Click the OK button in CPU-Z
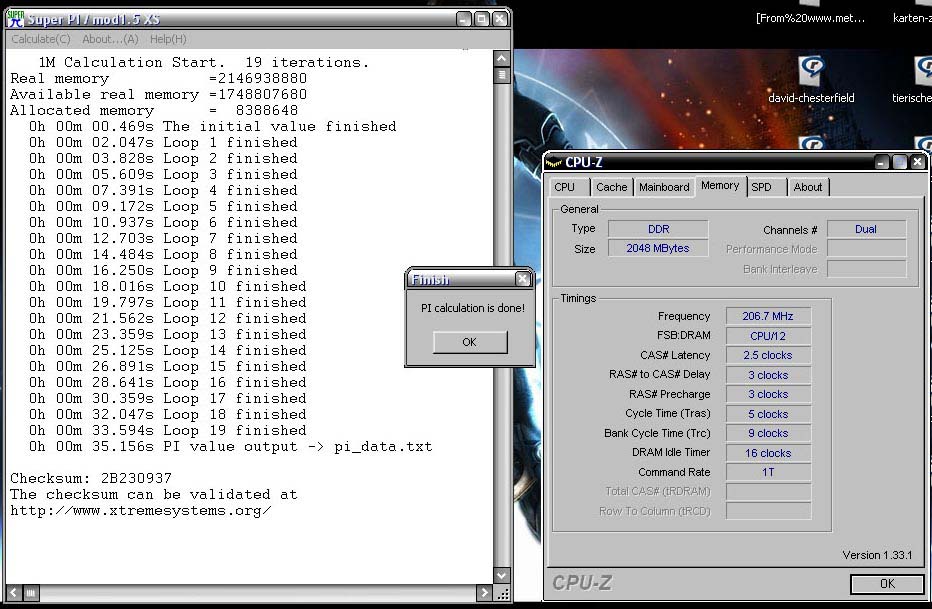Image resolution: width=932 pixels, height=609 pixels. [x=887, y=584]
